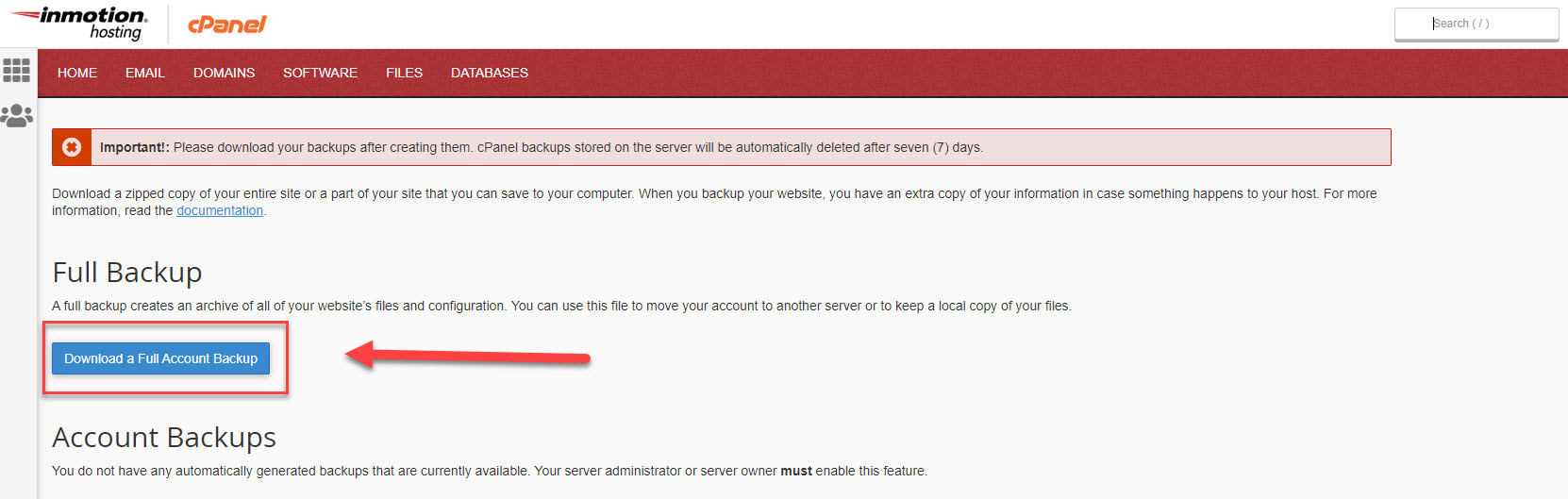Focus the Search input field
This screenshot has width=1568, height=499.
pos(1476,24)
